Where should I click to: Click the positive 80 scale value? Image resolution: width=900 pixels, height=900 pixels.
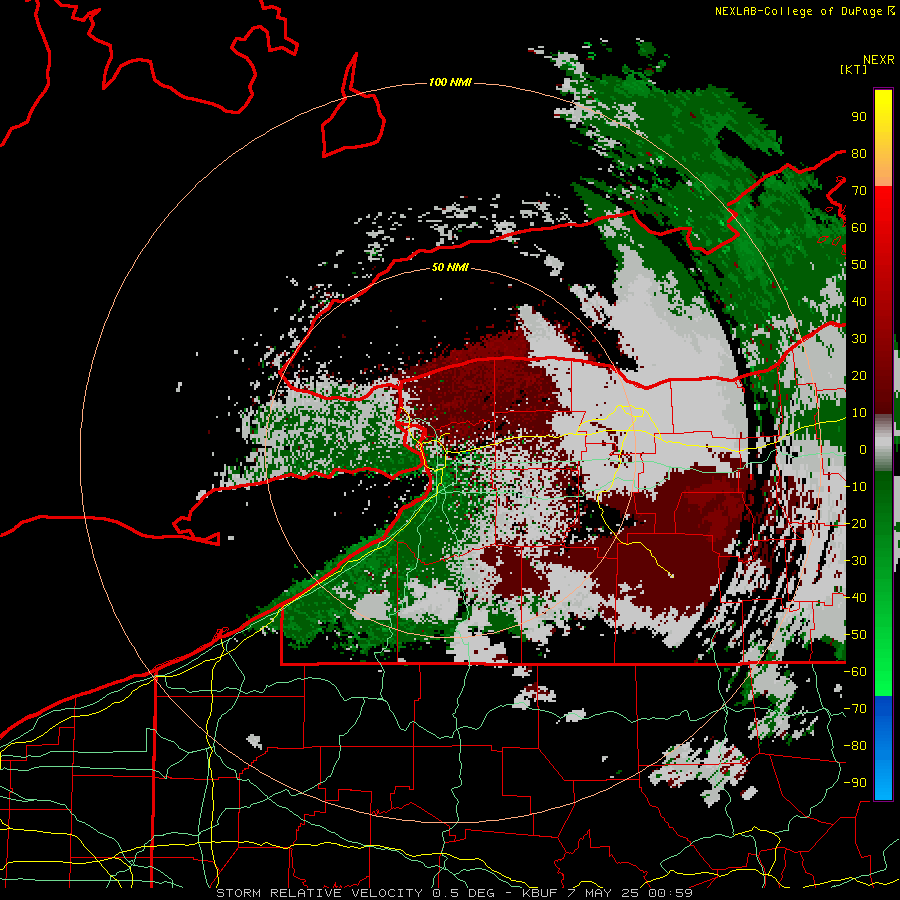(x=859, y=153)
